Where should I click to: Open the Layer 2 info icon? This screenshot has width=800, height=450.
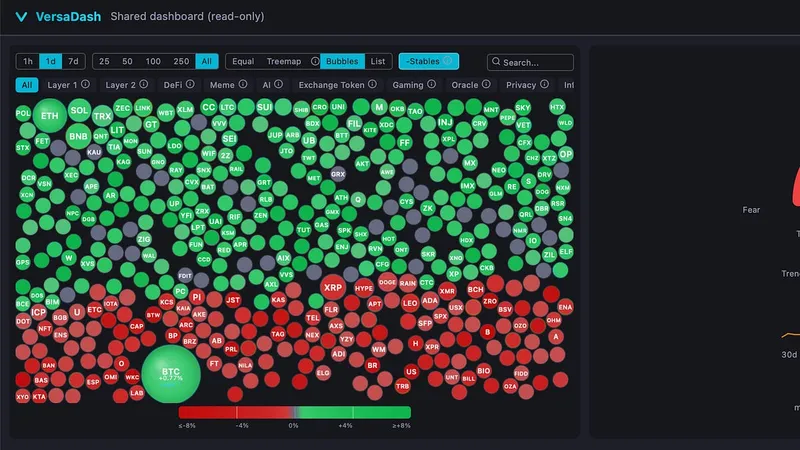pos(144,84)
